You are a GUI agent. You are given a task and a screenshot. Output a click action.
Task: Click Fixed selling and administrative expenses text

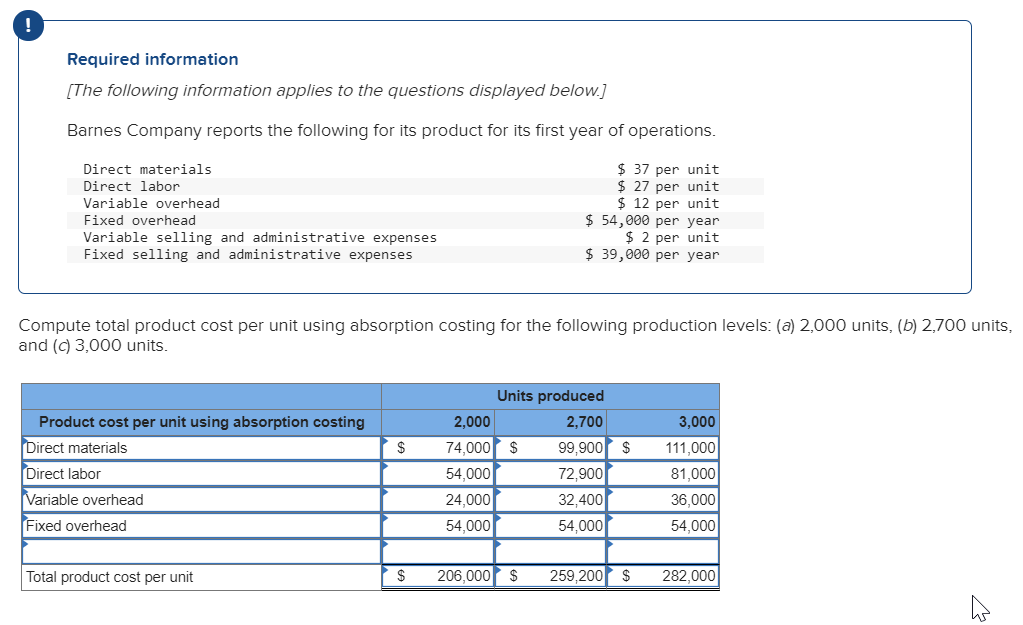[x=248, y=254]
